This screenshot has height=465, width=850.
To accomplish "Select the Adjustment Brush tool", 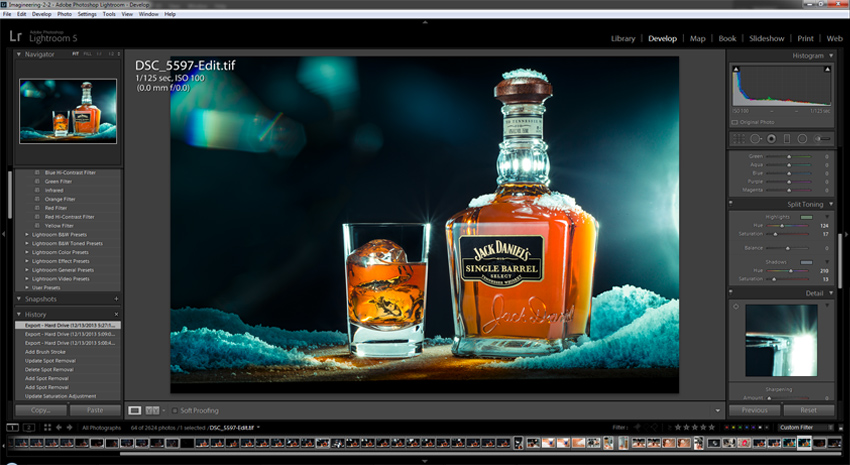I will [822, 139].
